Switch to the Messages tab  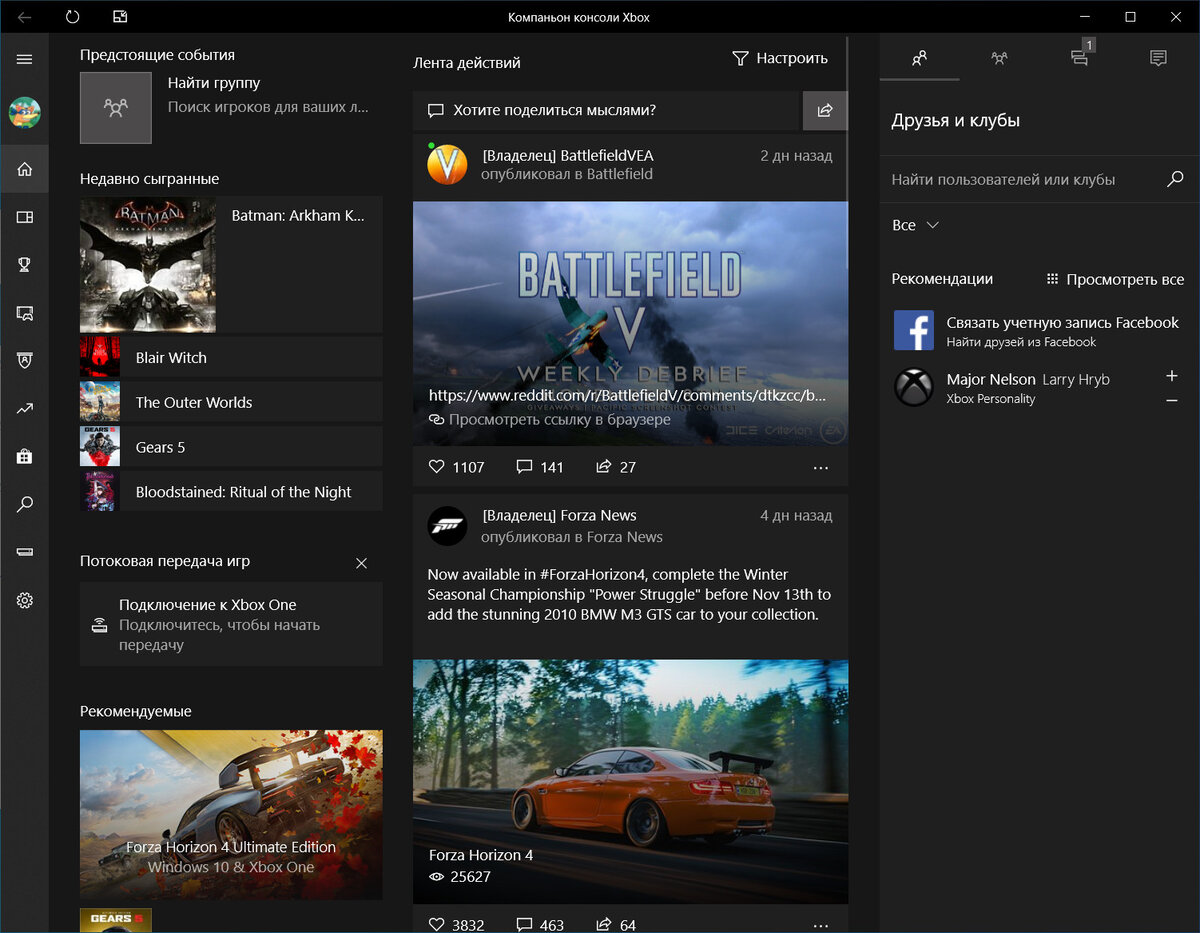pyautogui.click(x=1079, y=58)
